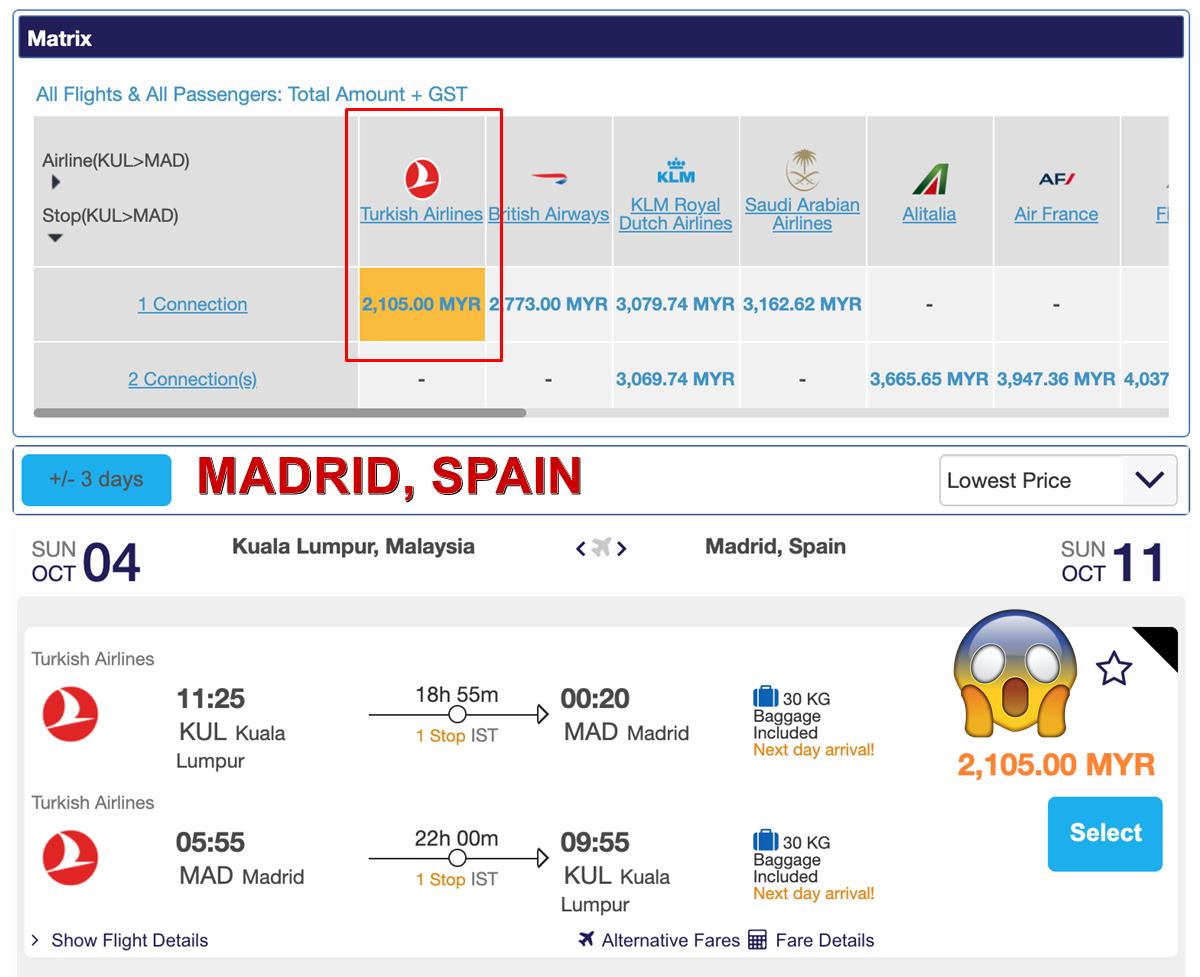Select the 3,069.74 MYR two-connection fare
The image size is (1200, 977).
(676, 379)
